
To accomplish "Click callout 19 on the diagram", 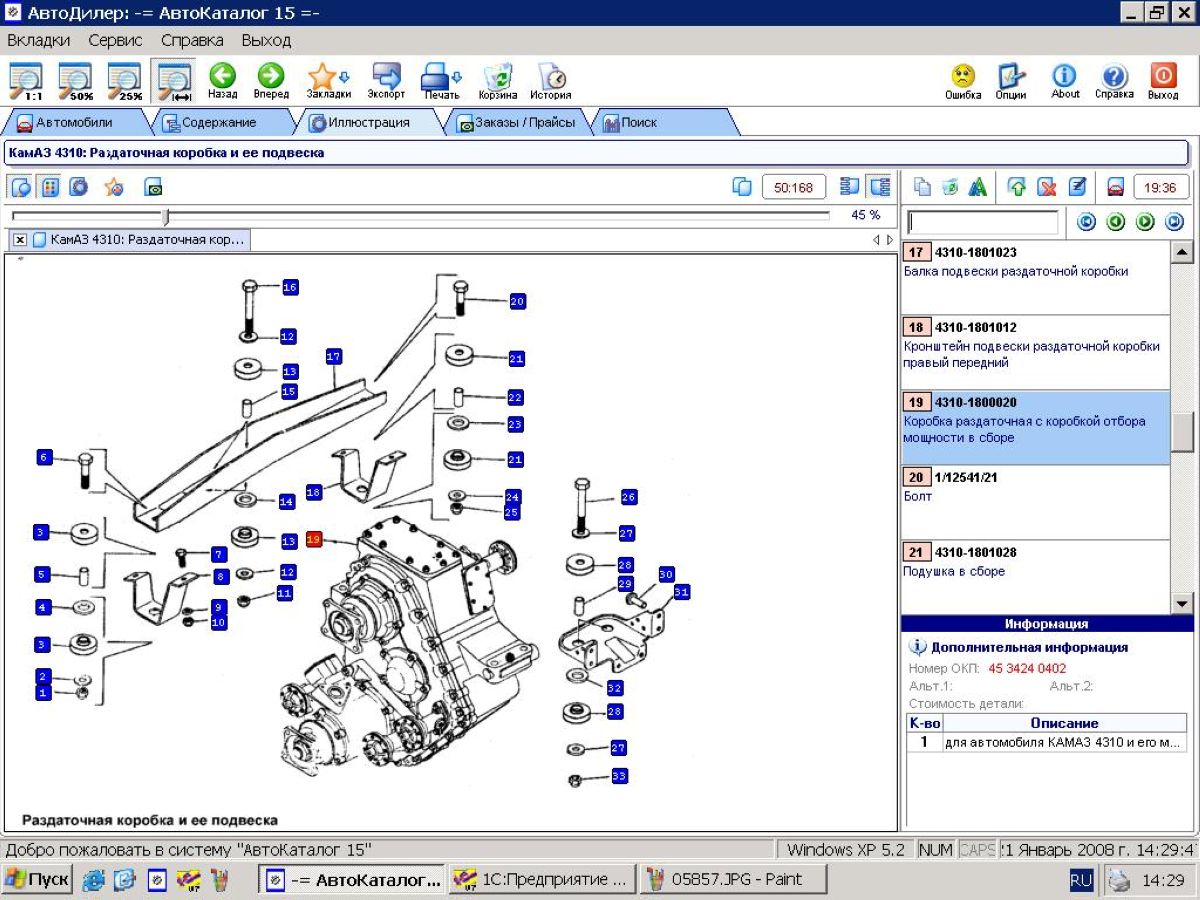I will click(x=314, y=539).
